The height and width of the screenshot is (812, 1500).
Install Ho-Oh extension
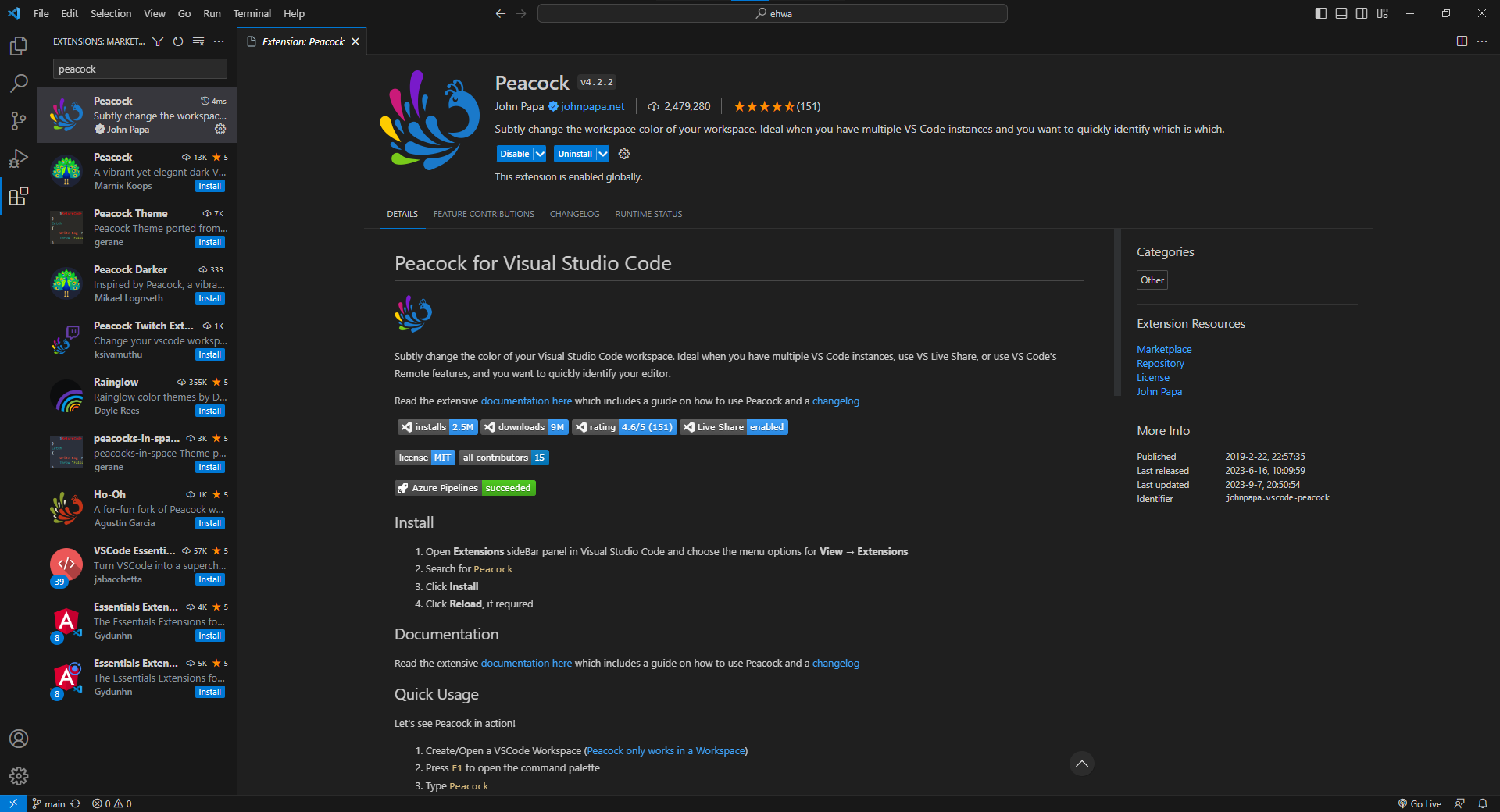pos(210,523)
